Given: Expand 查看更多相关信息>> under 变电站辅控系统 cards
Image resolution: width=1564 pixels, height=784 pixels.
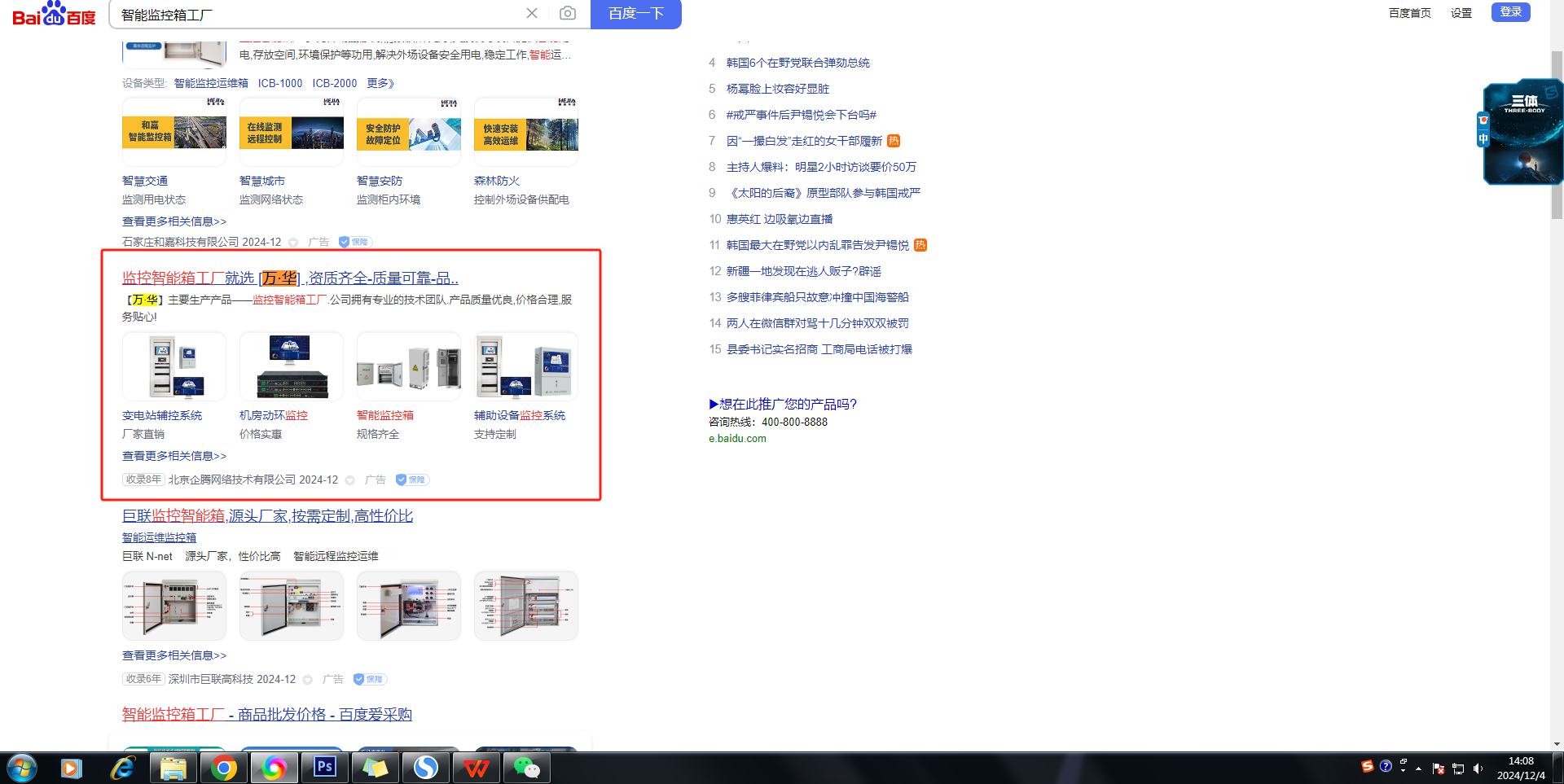Looking at the screenshot, I should point(174,456).
